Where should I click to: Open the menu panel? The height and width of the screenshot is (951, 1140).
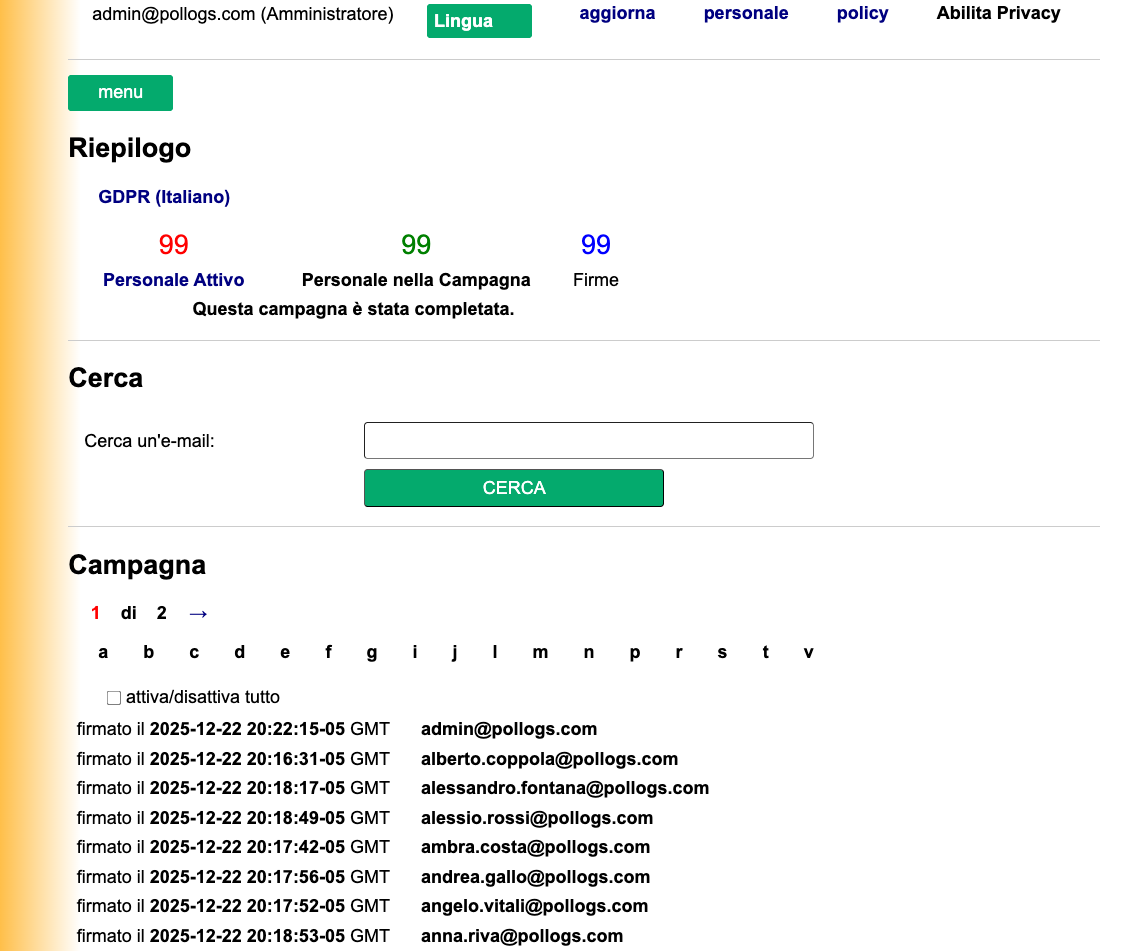coord(120,92)
